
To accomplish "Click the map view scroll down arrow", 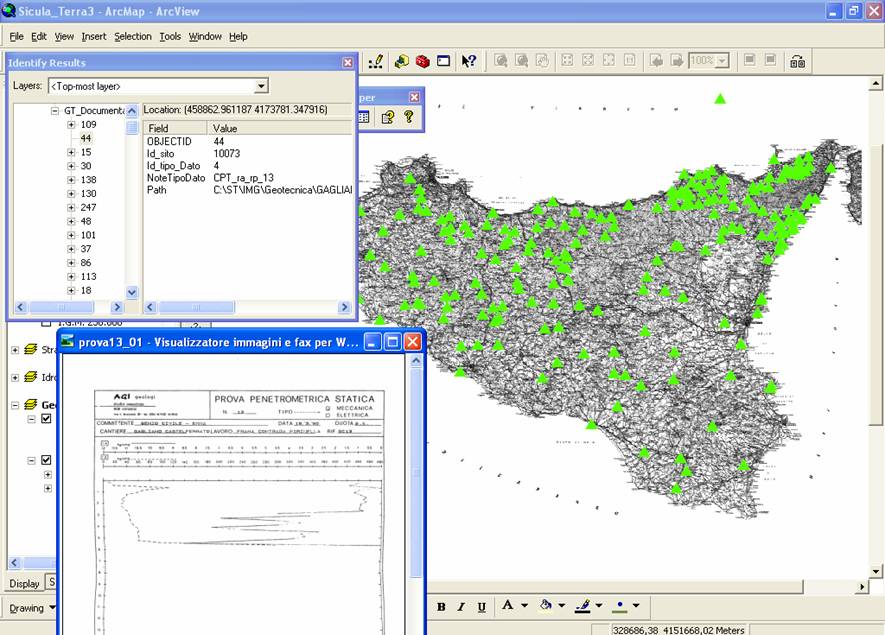I will point(876,571).
